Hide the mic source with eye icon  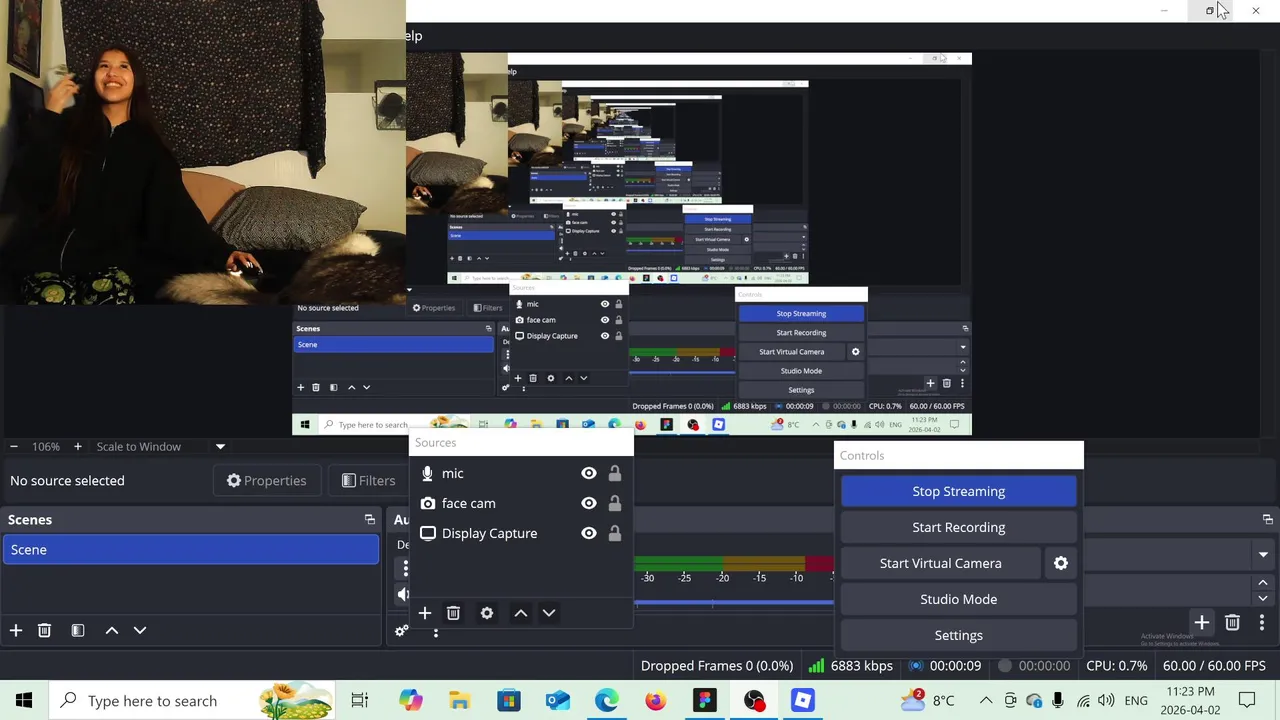pos(589,473)
